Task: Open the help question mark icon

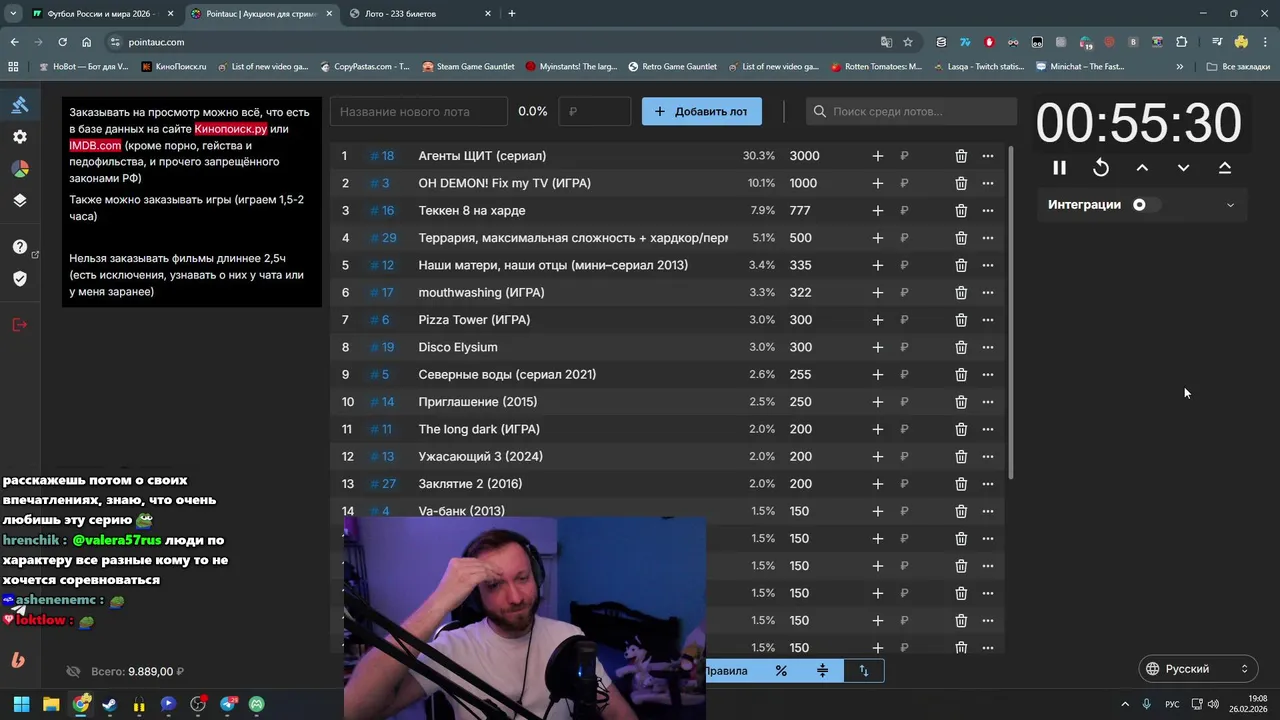Action: (x=20, y=247)
